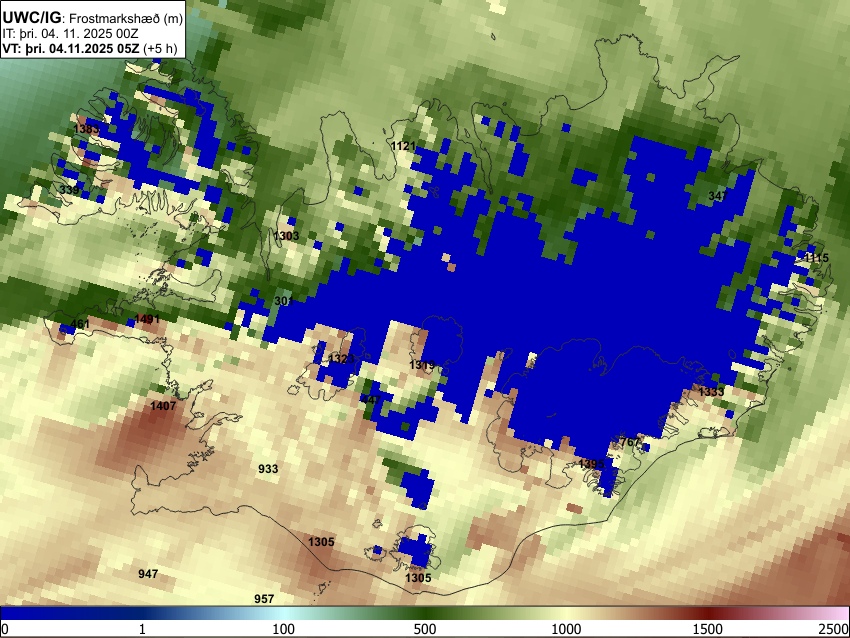Select the 1491 value label
The width and height of the screenshot is (850, 638).
point(147,319)
